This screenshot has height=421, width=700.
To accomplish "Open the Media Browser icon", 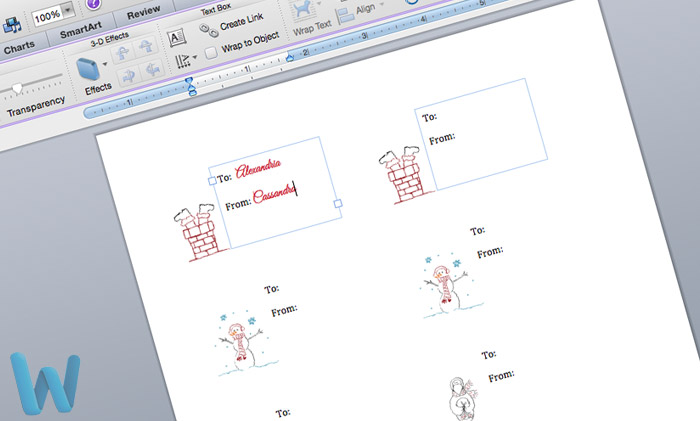I will click(x=12, y=26).
